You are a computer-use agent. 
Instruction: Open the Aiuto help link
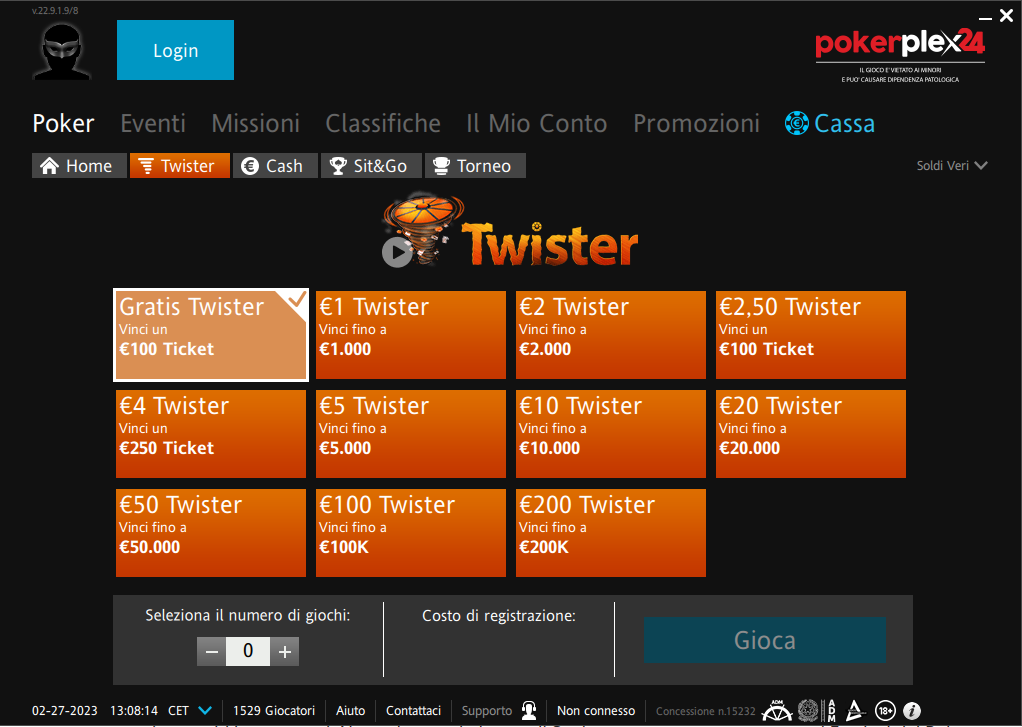click(351, 711)
